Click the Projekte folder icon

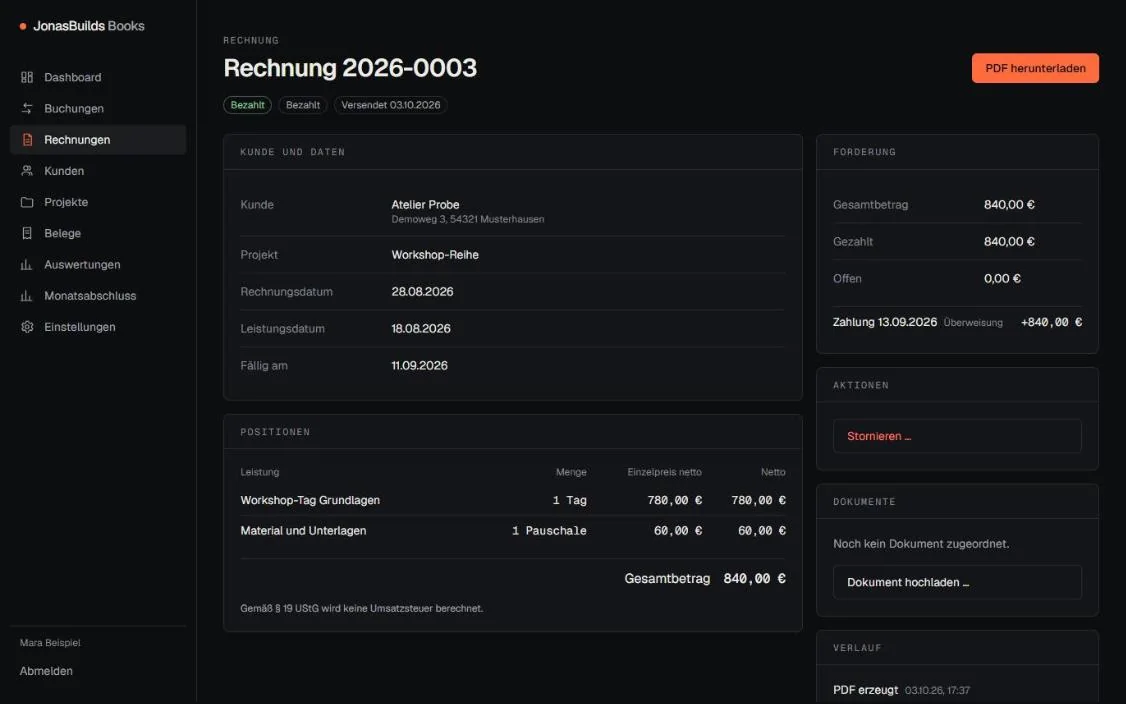(27, 202)
